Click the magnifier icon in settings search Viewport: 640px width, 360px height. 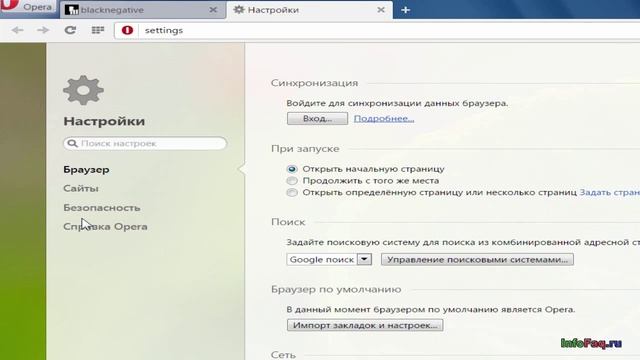coord(72,143)
